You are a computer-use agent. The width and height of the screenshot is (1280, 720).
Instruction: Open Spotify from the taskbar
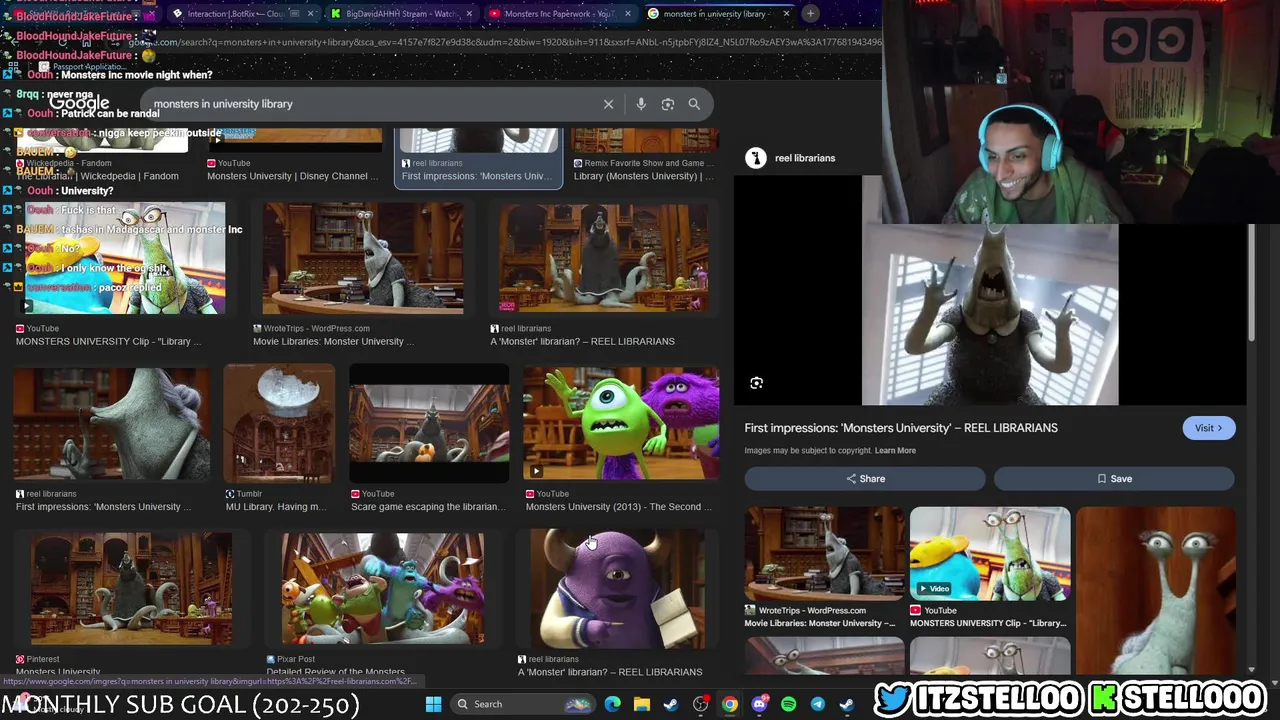[788, 704]
